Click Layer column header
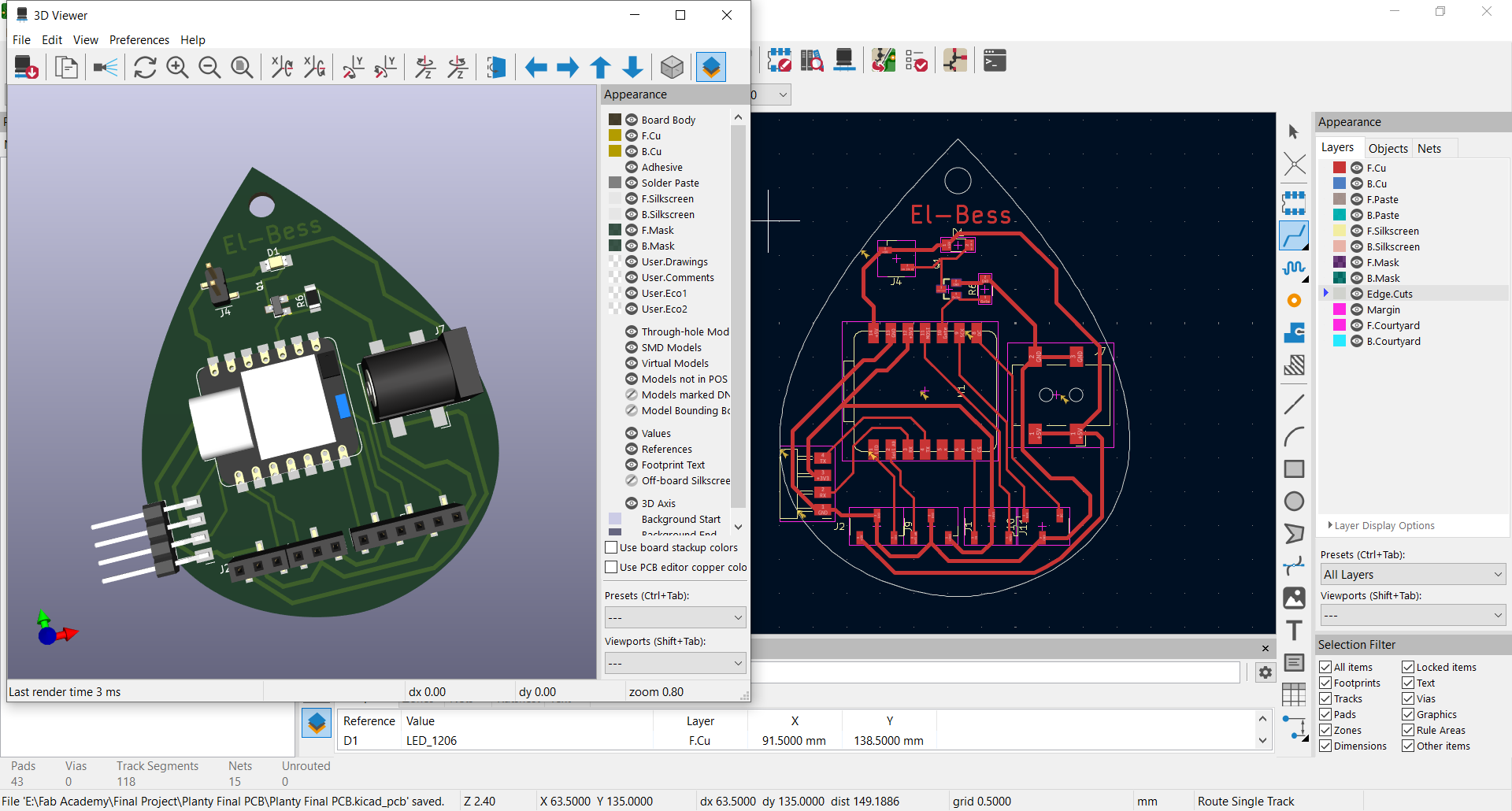The image size is (1512, 811). coord(700,720)
